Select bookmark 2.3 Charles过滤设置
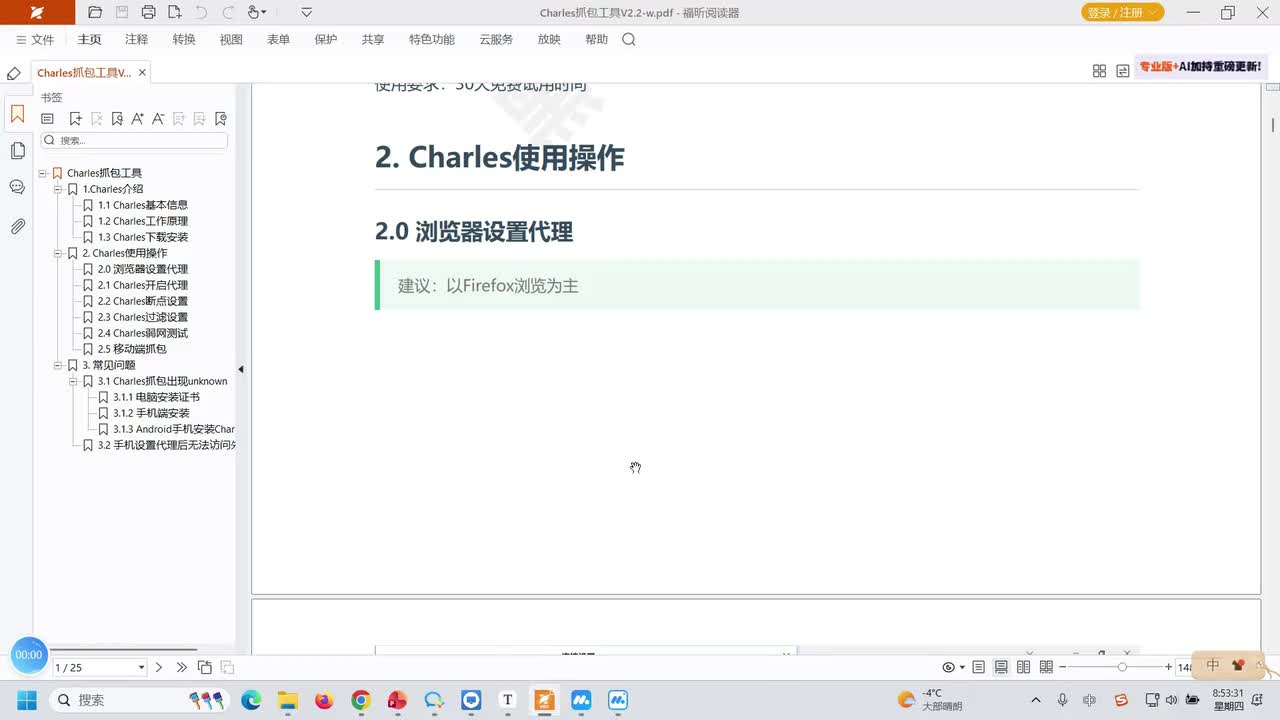Image resolution: width=1280 pixels, height=720 pixels. click(142, 317)
